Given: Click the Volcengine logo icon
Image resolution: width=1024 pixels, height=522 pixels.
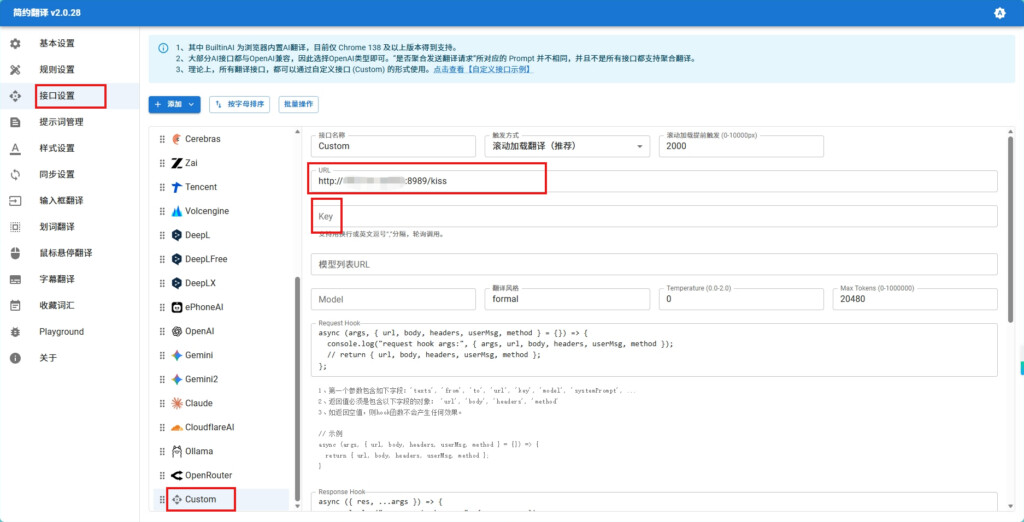Looking at the screenshot, I should point(176,211).
